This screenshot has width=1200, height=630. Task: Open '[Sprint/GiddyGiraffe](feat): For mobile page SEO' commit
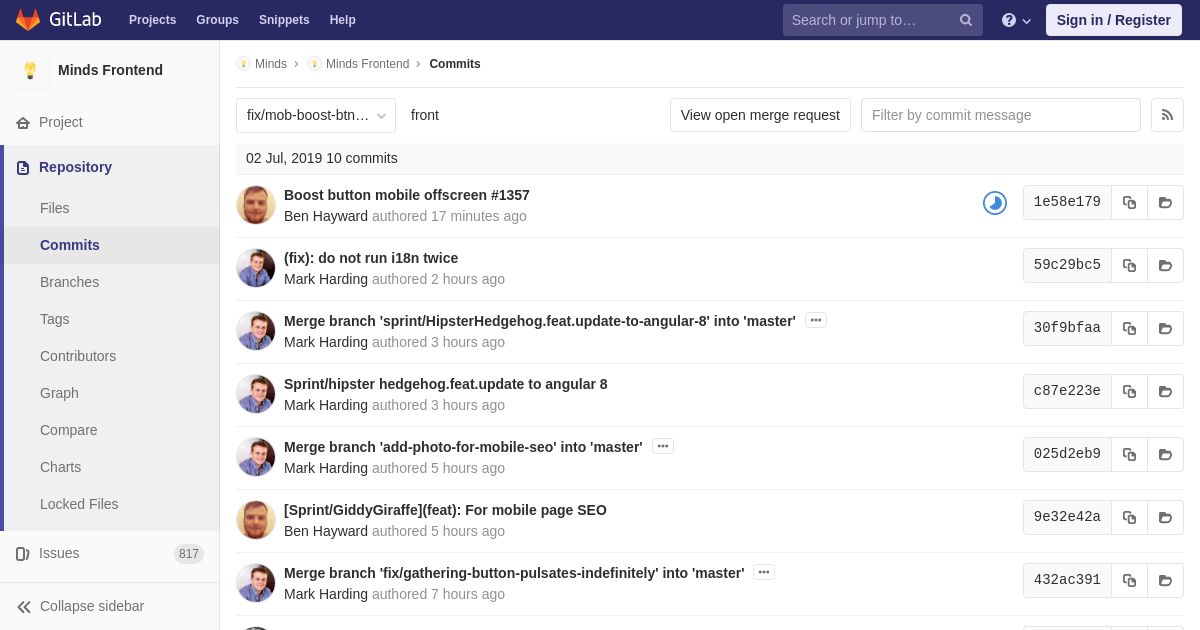click(445, 510)
